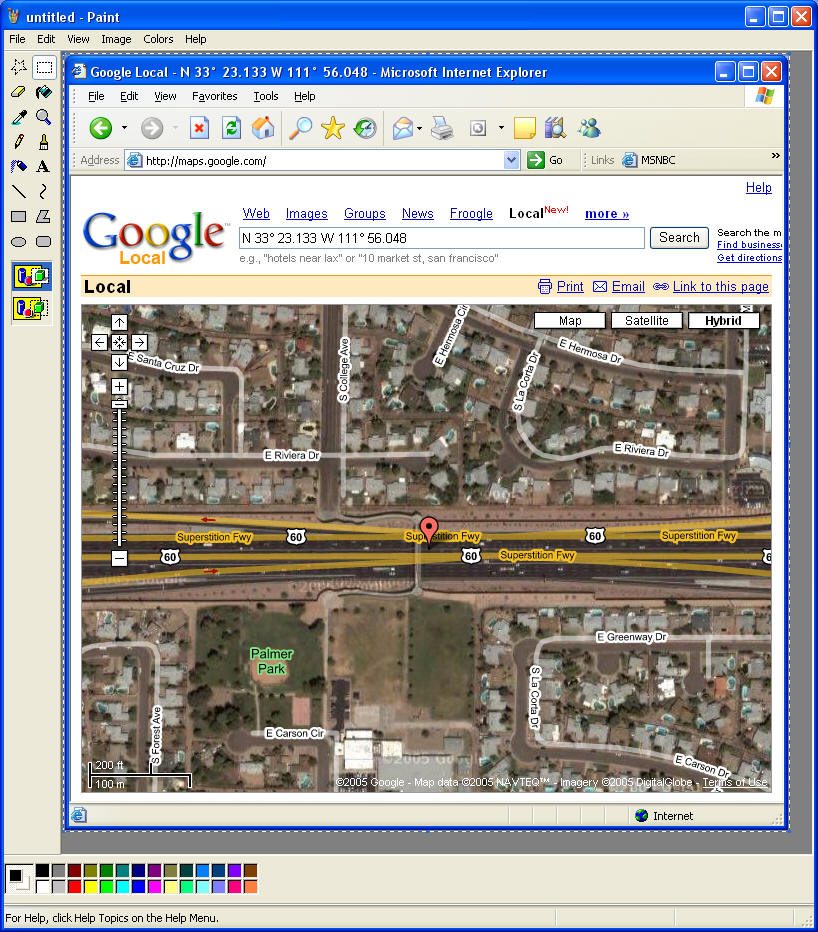Click the 'Palmer Park' label on the map
Image resolution: width=818 pixels, height=932 pixels.
point(272,661)
